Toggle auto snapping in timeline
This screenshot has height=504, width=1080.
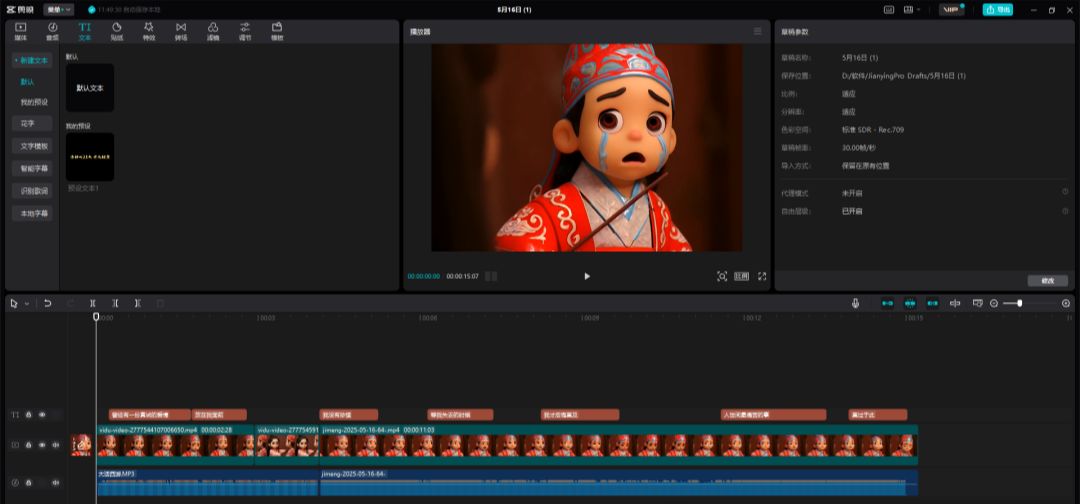(910, 303)
